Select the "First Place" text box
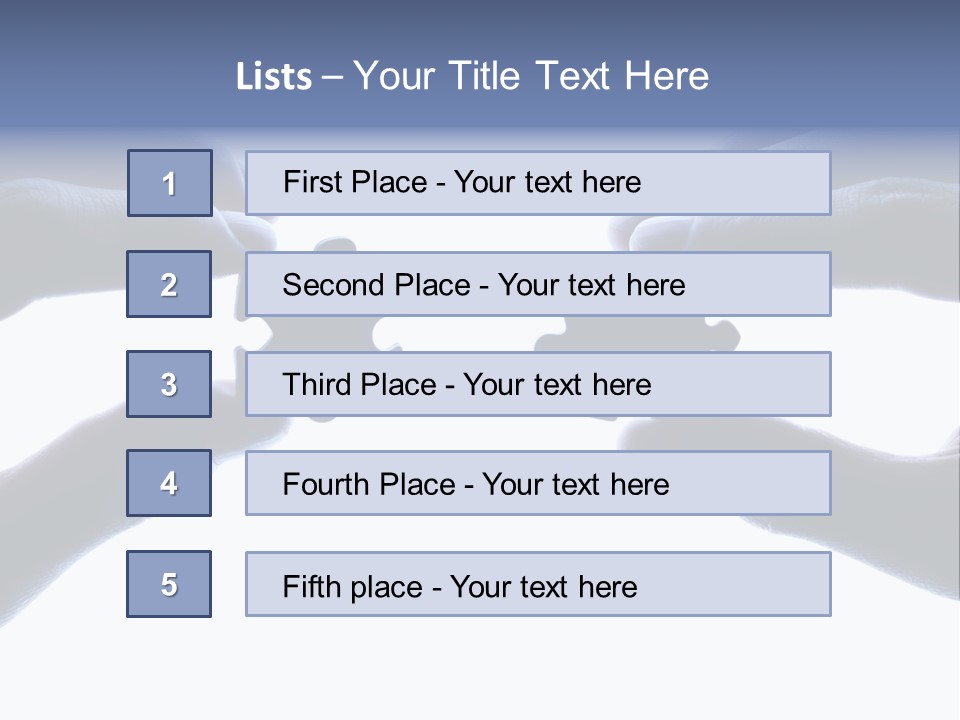 538,183
